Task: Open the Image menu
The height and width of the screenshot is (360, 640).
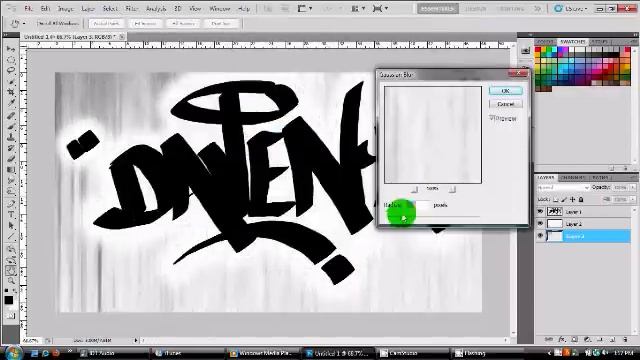Action: click(x=65, y=9)
